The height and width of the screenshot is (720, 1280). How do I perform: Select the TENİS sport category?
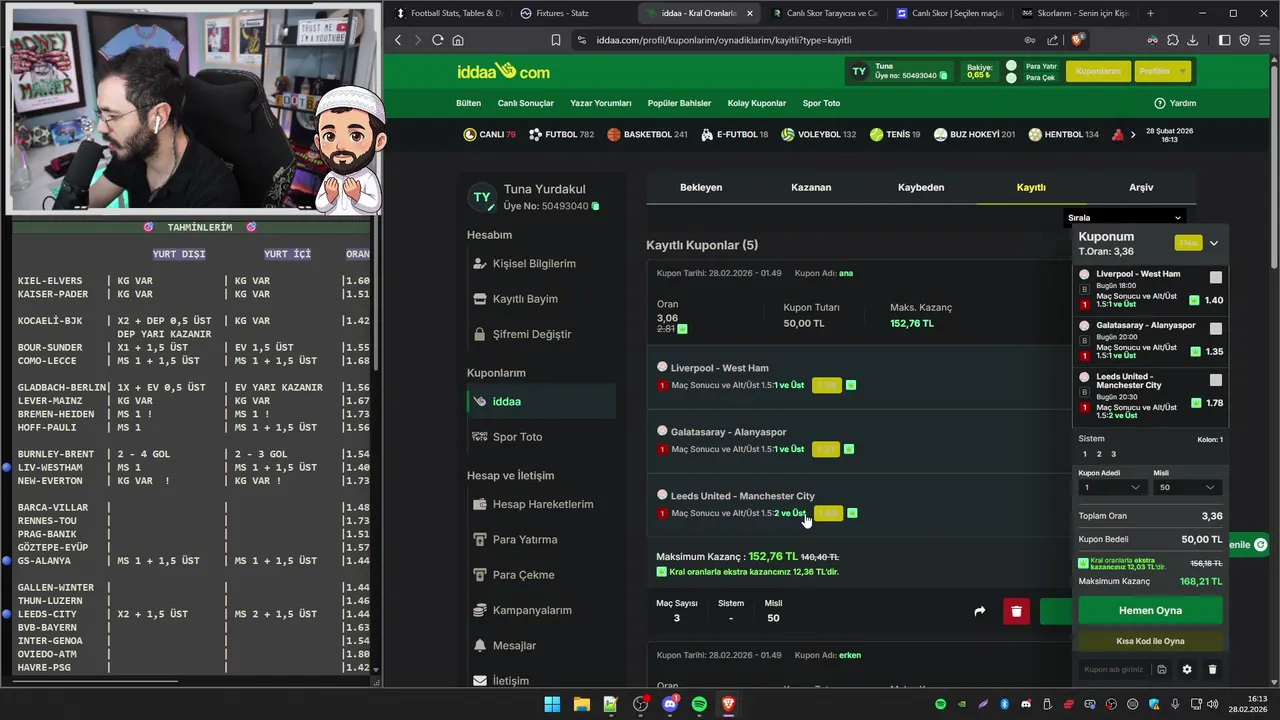coord(895,134)
